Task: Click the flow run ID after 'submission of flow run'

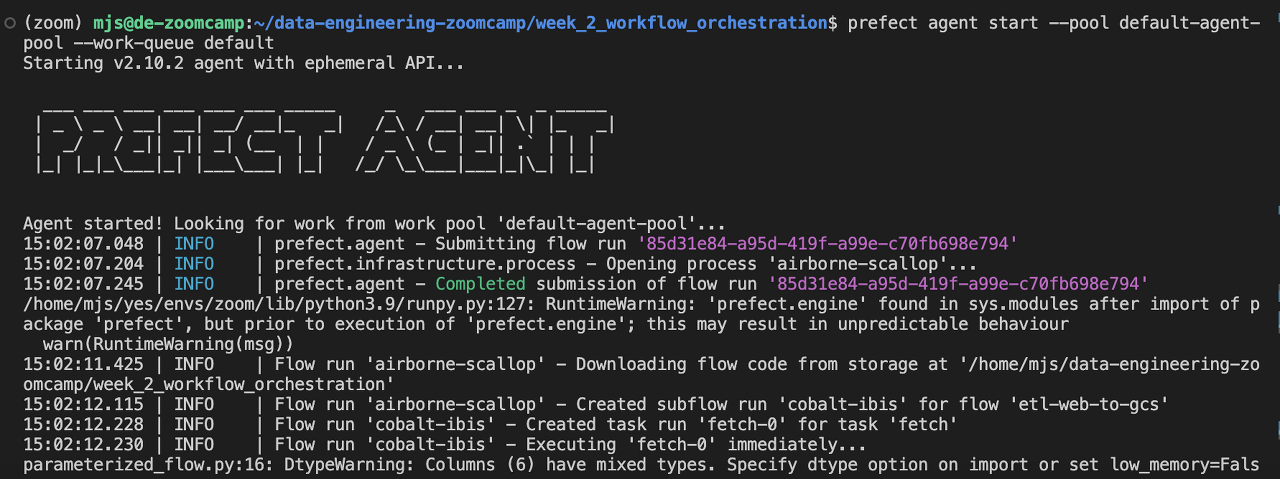Action: point(958,284)
